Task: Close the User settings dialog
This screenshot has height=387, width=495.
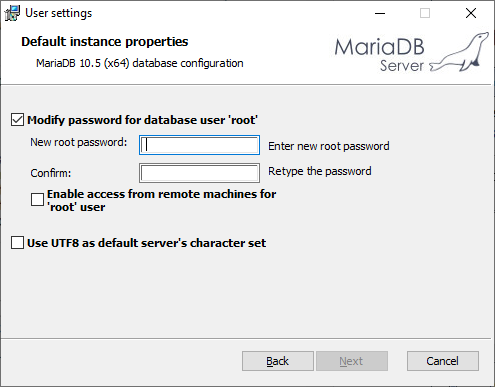Action: click(x=471, y=13)
